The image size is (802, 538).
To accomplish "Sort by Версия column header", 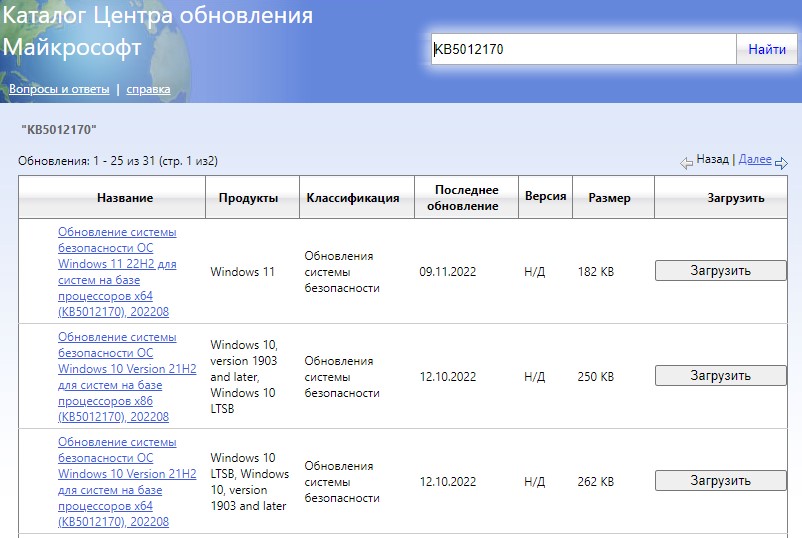I will [546, 196].
